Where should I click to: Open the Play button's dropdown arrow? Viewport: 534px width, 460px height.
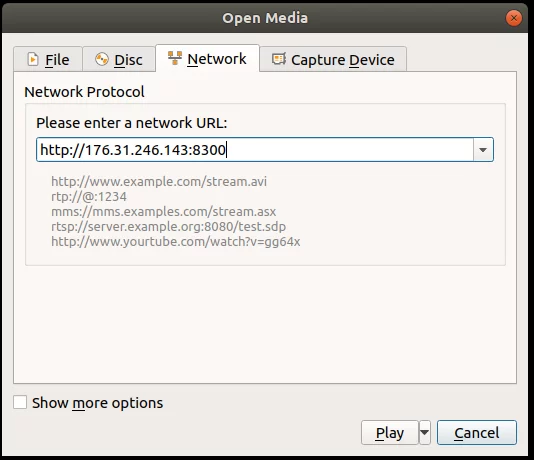[425, 432]
